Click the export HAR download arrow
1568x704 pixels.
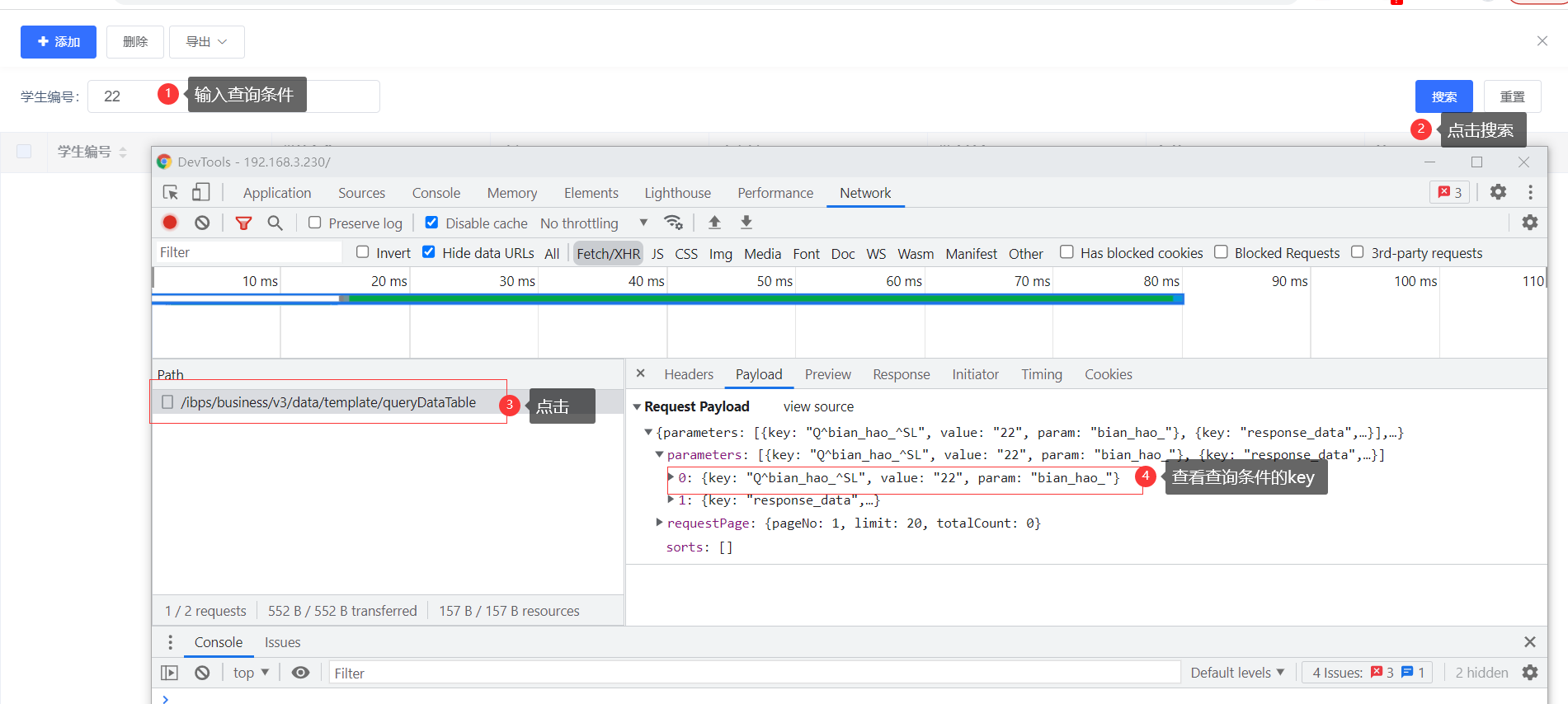(x=746, y=223)
